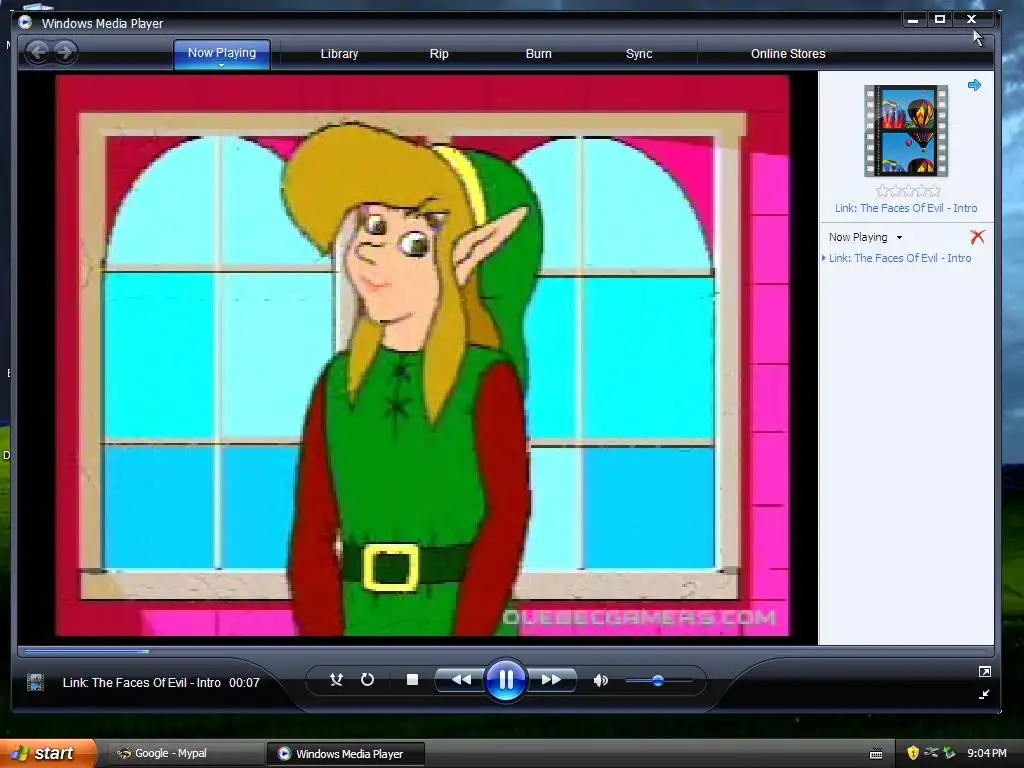Click the title link under the thumbnail
This screenshot has width=1024, height=768.
pyautogui.click(x=906, y=208)
